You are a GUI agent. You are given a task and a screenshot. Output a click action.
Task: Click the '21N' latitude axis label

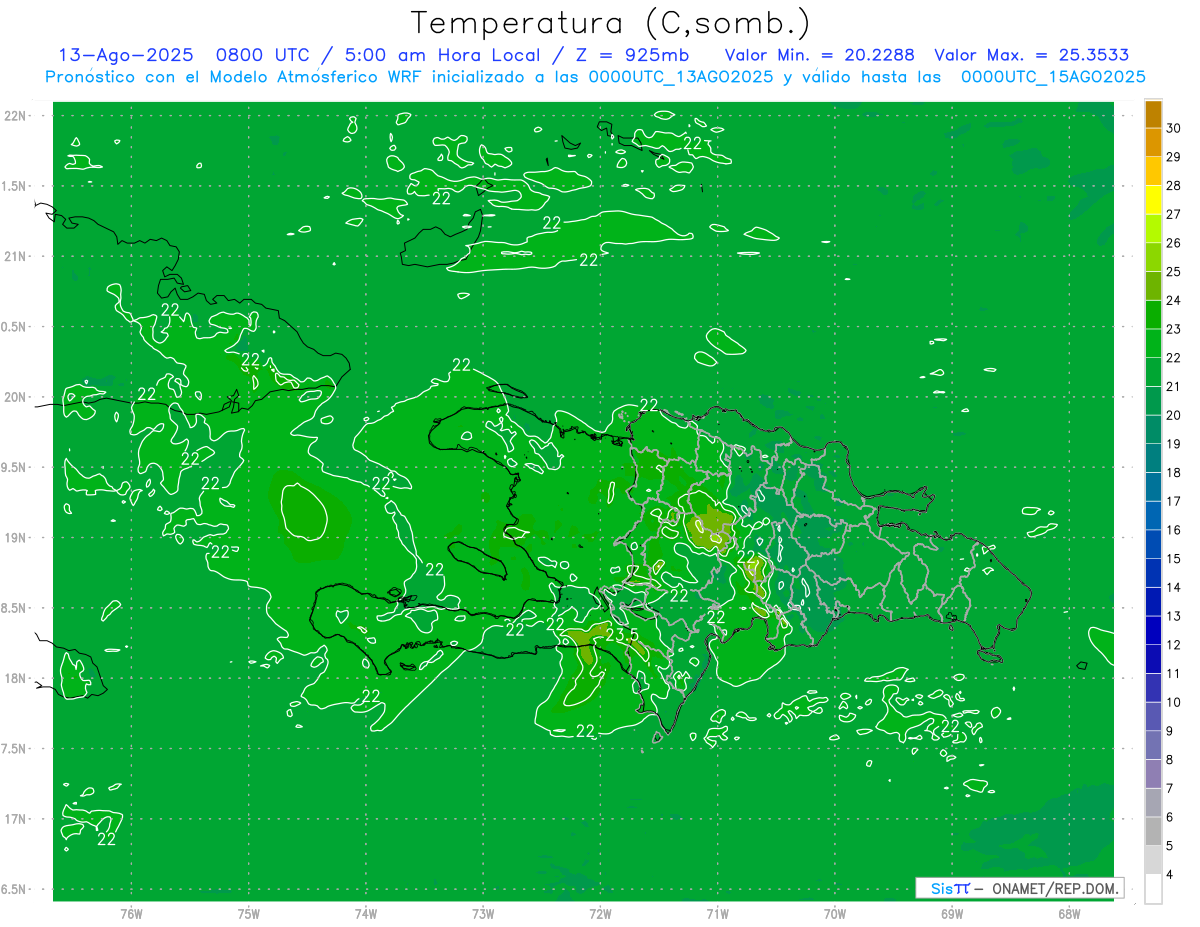[x=15, y=257]
